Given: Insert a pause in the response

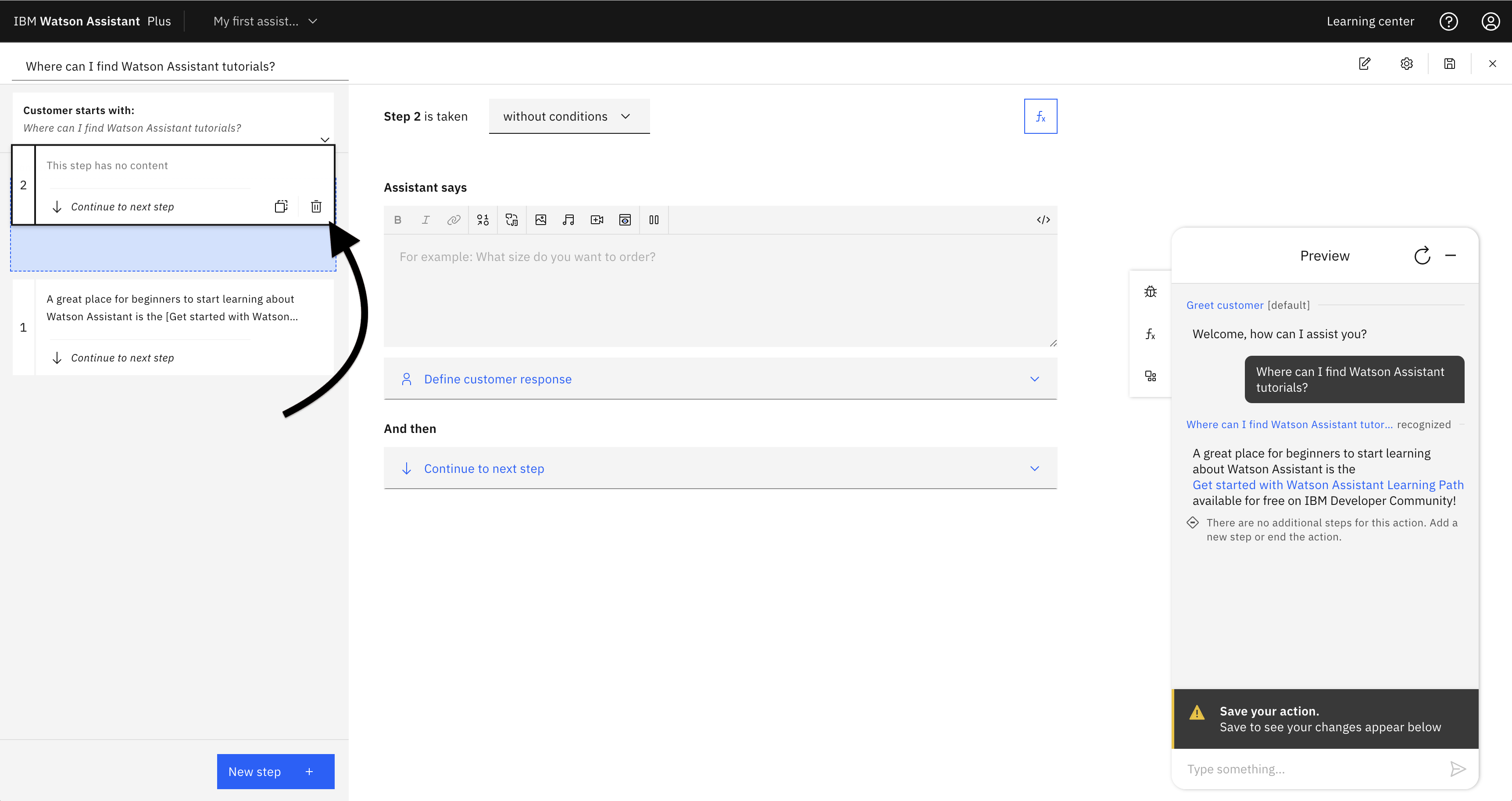Looking at the screenshot, I should [x=654, y=220].
